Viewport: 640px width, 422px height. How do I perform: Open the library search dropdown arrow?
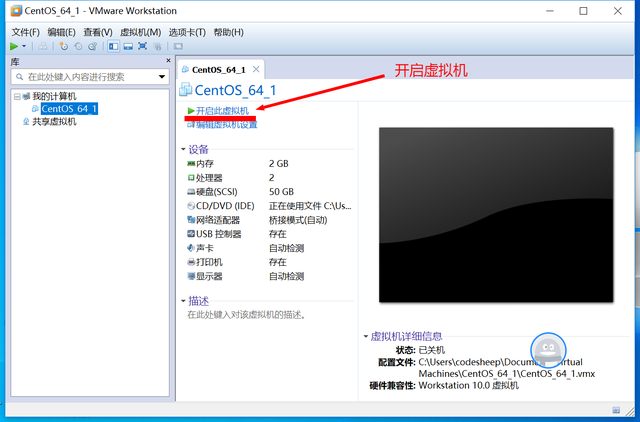tap(162, 77)
